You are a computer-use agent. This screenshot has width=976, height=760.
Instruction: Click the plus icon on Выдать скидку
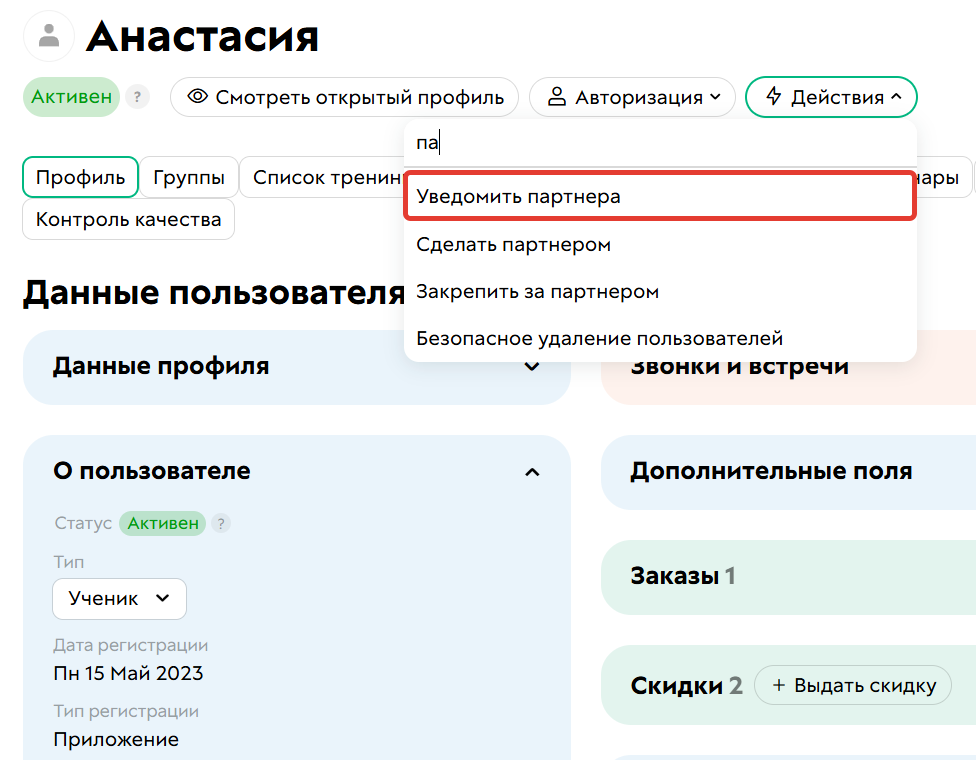click(x=779, y=685)
